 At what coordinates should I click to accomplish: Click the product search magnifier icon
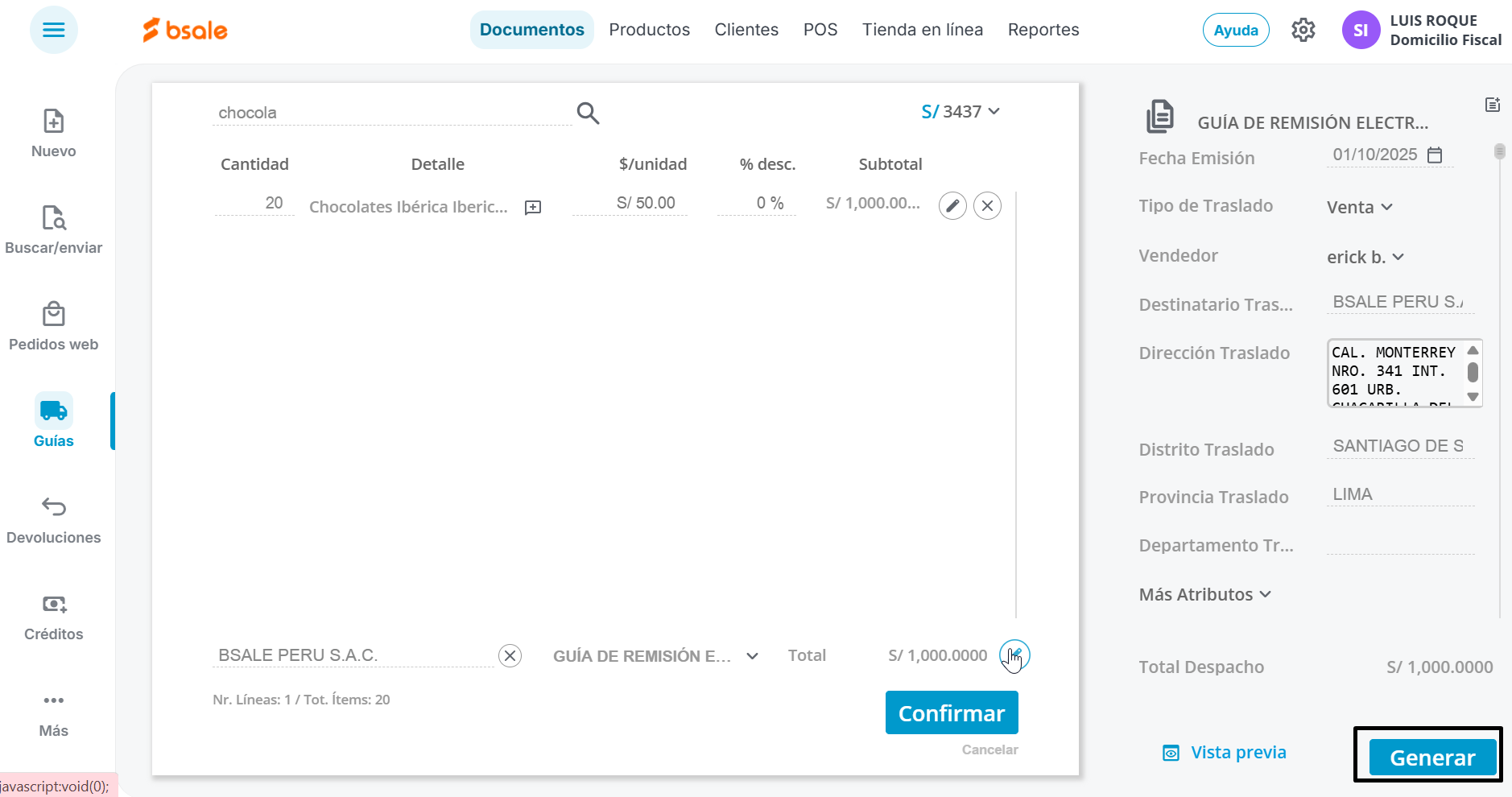(589, 114)
